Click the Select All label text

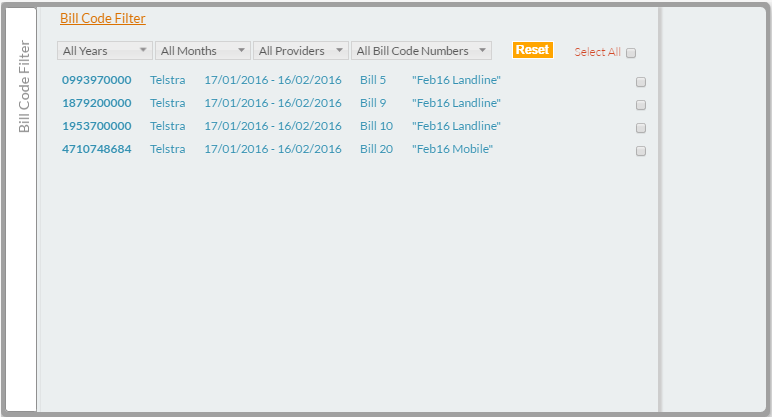(597, 52)
